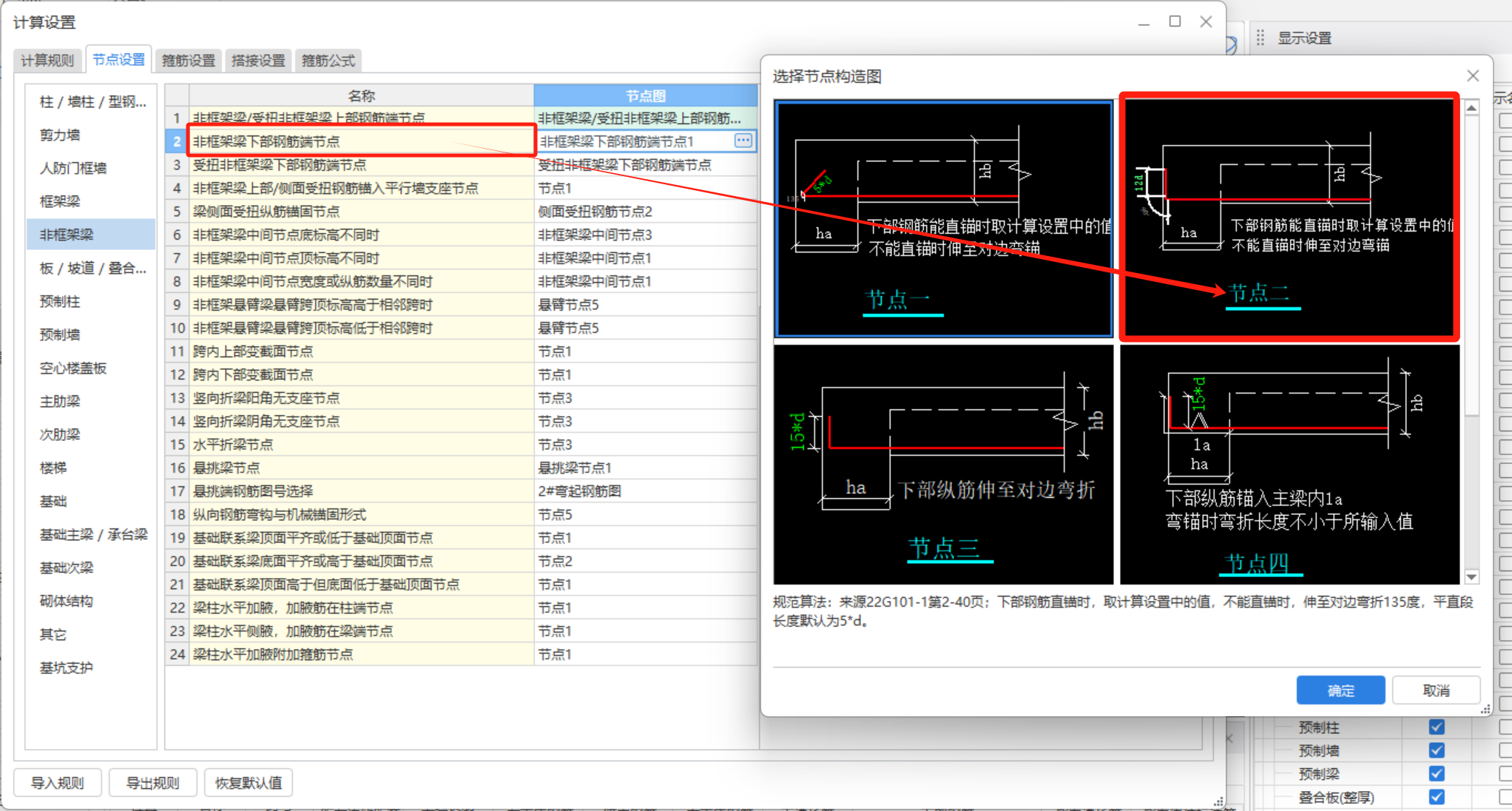1512x811 pixels.
Task: Choose the 节点三 construction diagram
Action: [943, 465]
